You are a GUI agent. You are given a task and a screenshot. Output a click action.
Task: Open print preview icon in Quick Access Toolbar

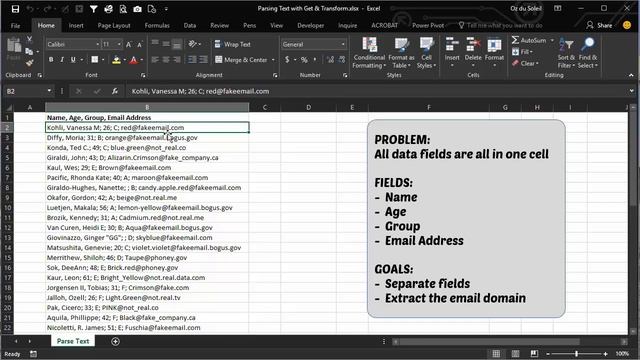[x=123, y=9]
